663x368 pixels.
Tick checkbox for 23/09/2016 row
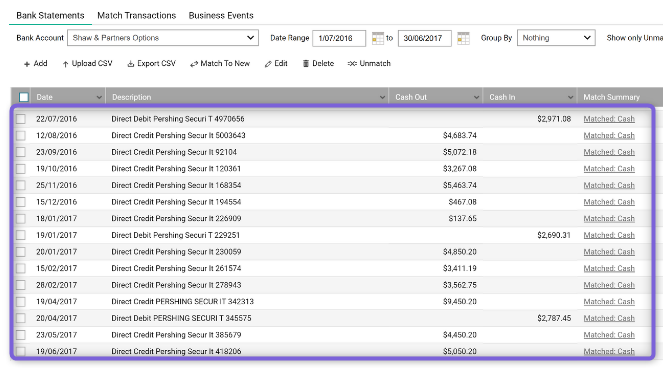21,152
